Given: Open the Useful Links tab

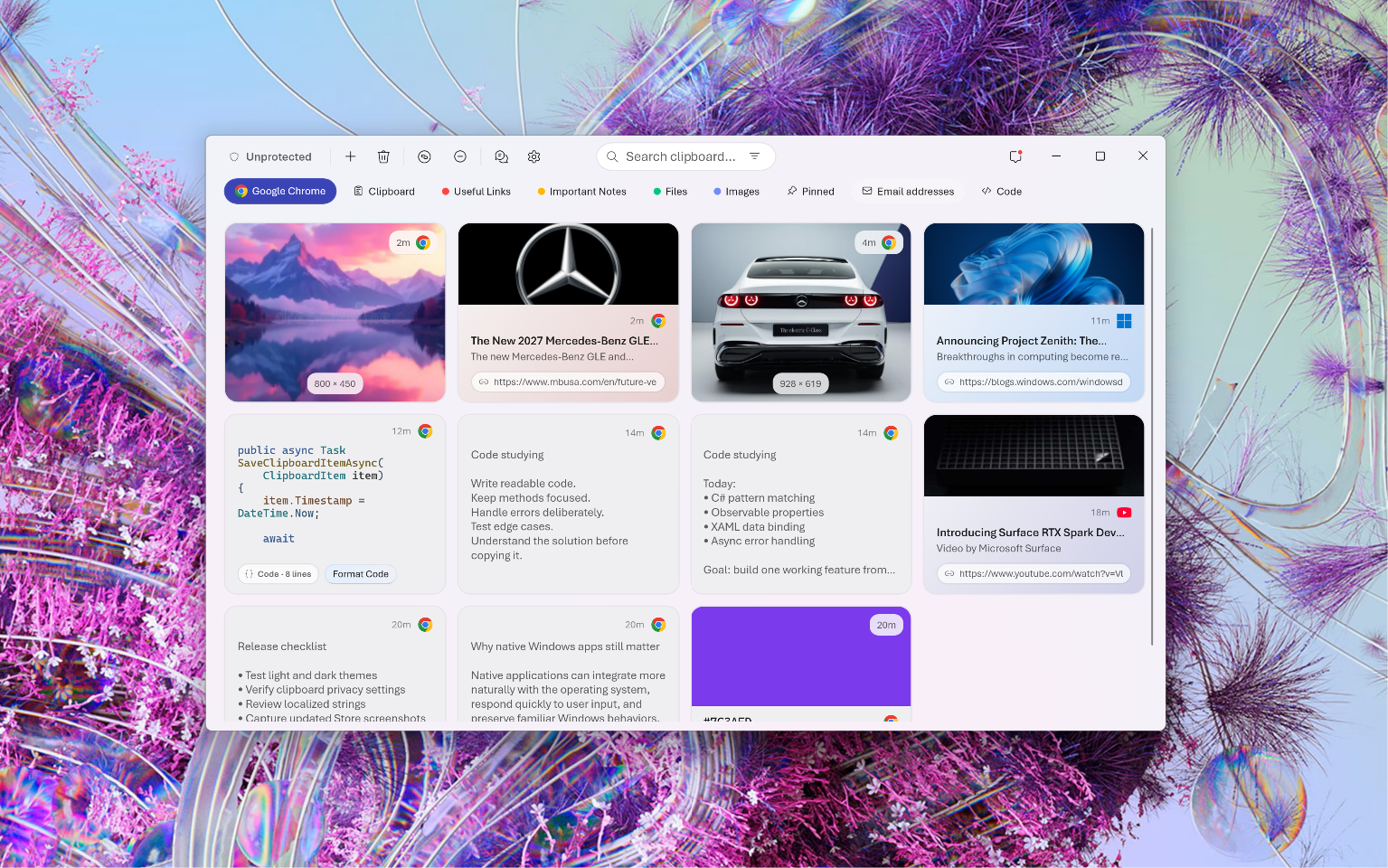Looking at the screenshot, I should click(477, 191).
